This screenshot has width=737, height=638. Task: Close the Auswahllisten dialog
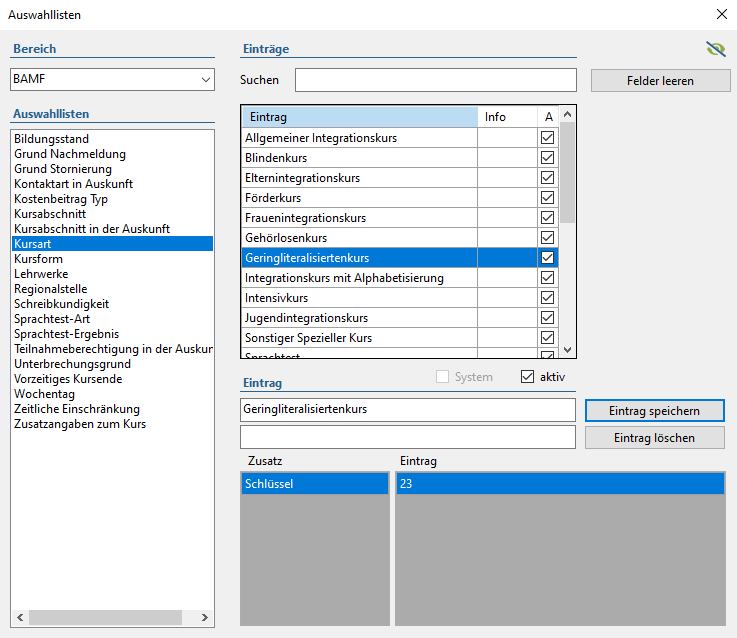pyautogui.click(x=721, y=14)
